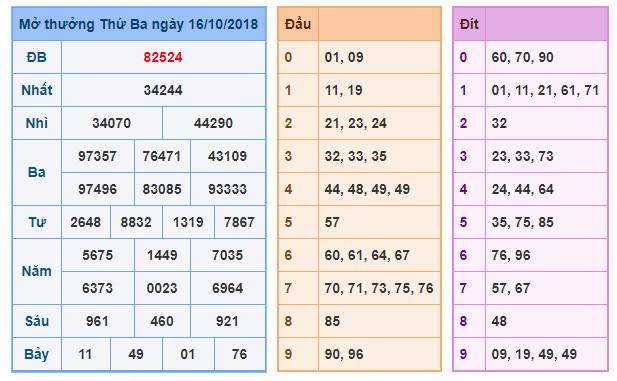
Task: Click the 'Đít' table header
Action: click(x=469, y=24)
